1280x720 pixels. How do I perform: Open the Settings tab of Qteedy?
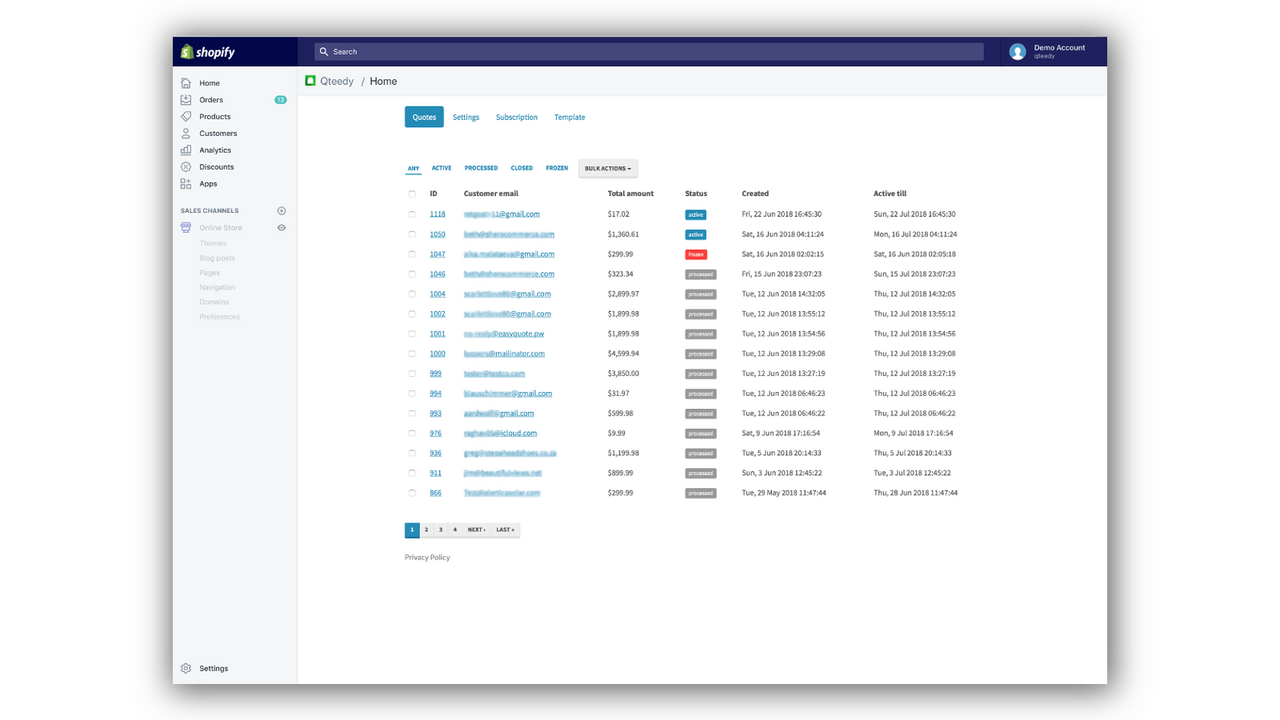pos(466,117)
